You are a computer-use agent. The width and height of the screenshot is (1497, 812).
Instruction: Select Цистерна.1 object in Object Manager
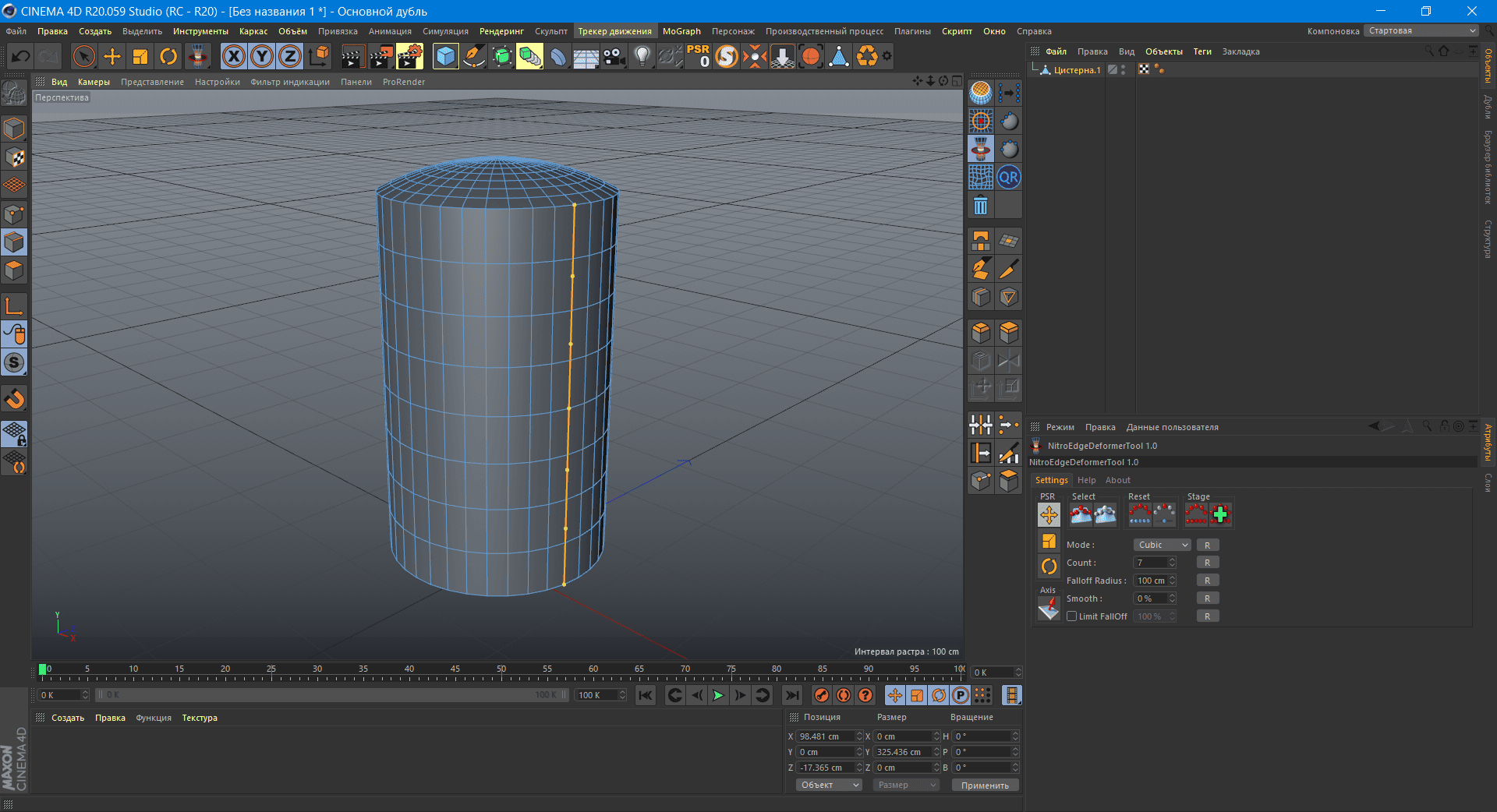(x=1077, y=70)
